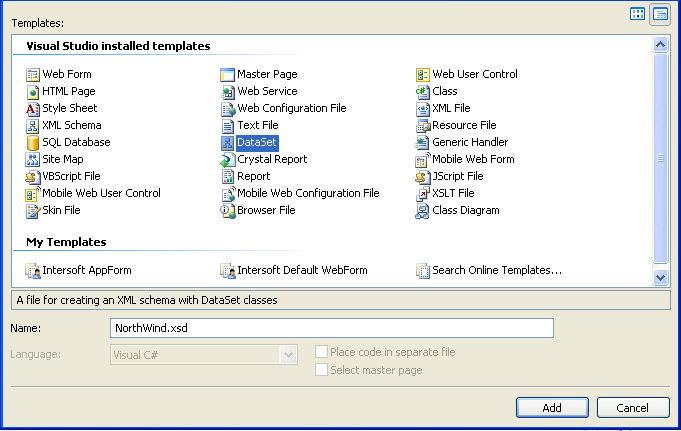Choose the Style Sheet template icon
681x431 pixels.
(x=33, y=109)
